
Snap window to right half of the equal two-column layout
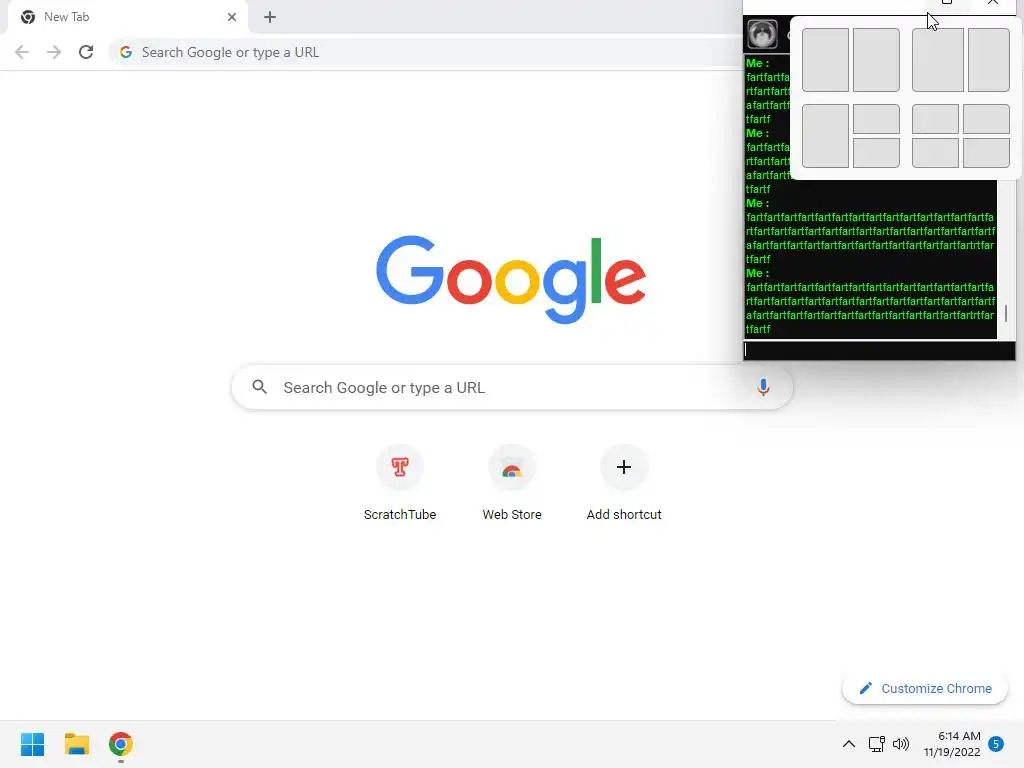tap(876, 60)
